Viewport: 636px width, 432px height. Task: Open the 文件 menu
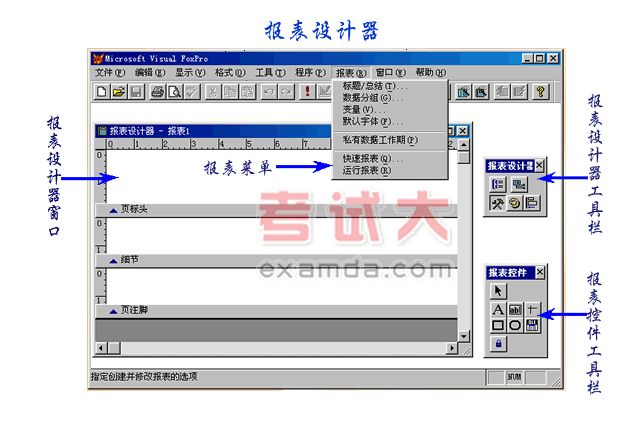(x=110, y=73)
